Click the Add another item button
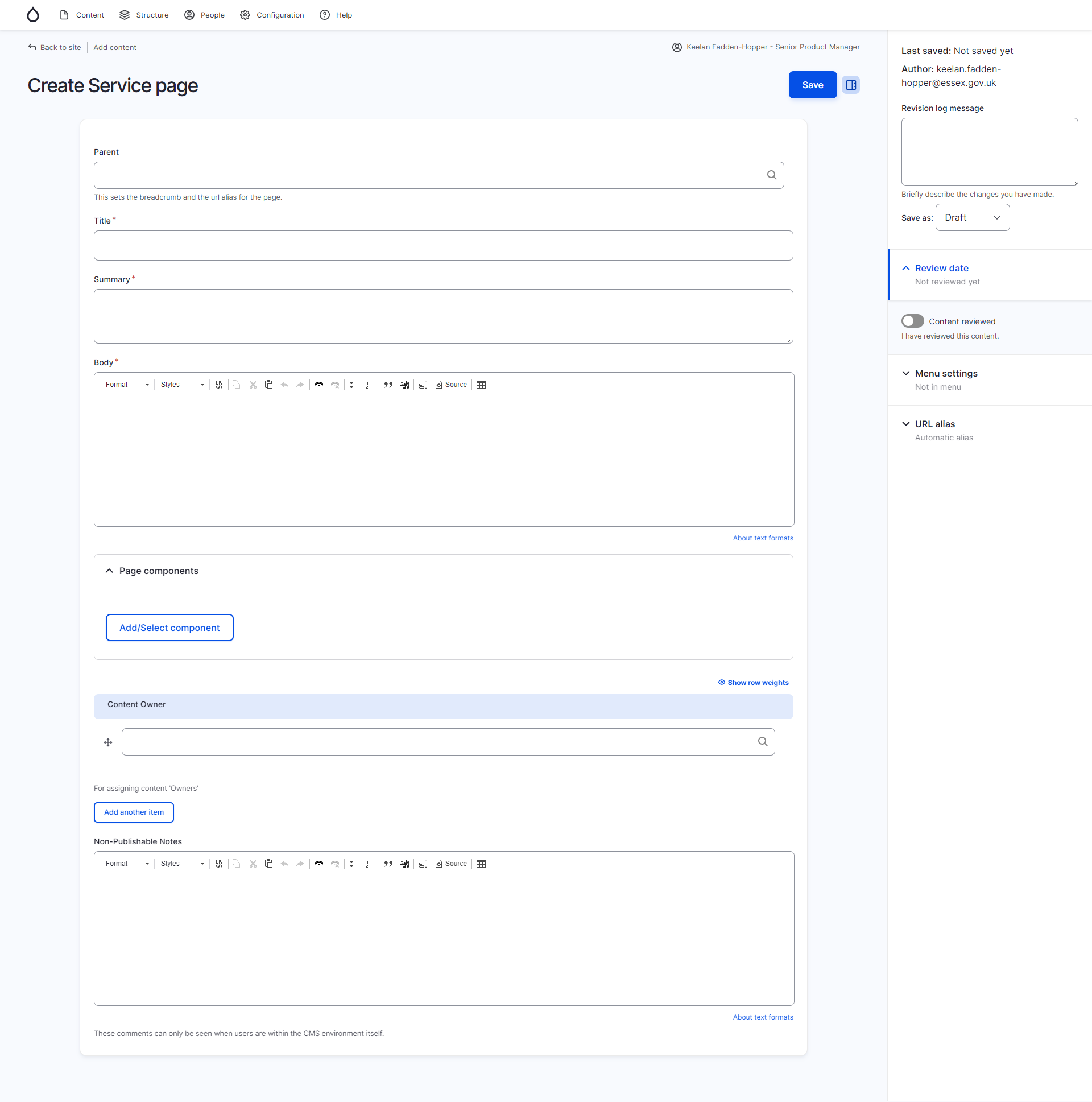The height and width of the screenshot is (1102, 1092). [x=134, y=812]
